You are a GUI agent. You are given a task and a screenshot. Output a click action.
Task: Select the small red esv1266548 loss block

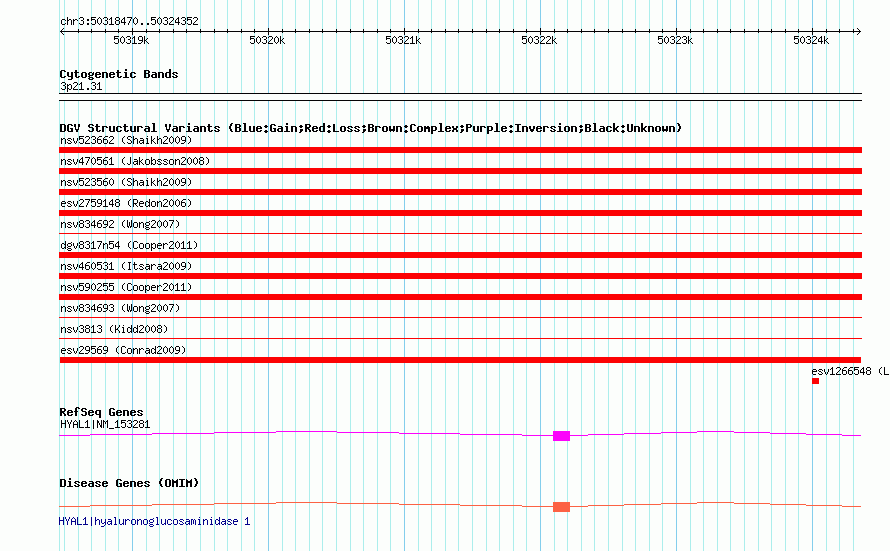tap(815, 381)
